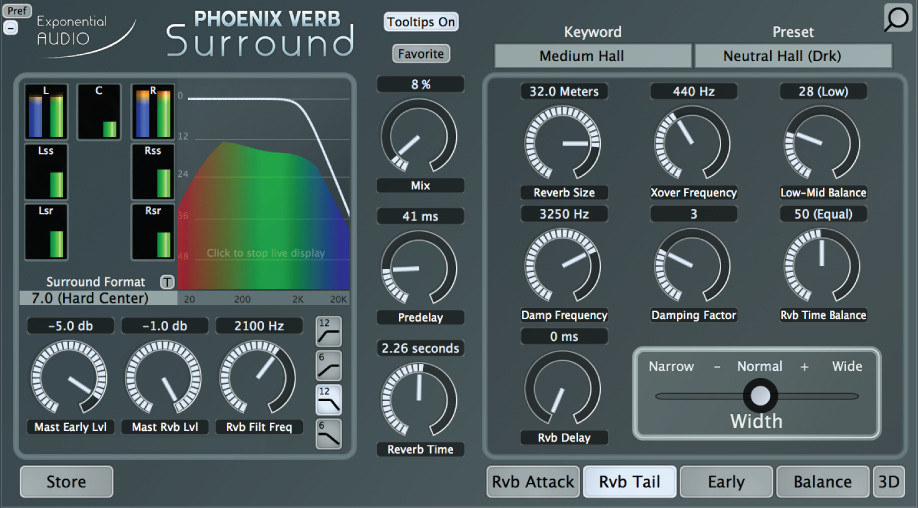Image resolution: width=918 pixels, height=508 pixels.
Task: Switch to the Balance tab
Action: pos(823,482)
